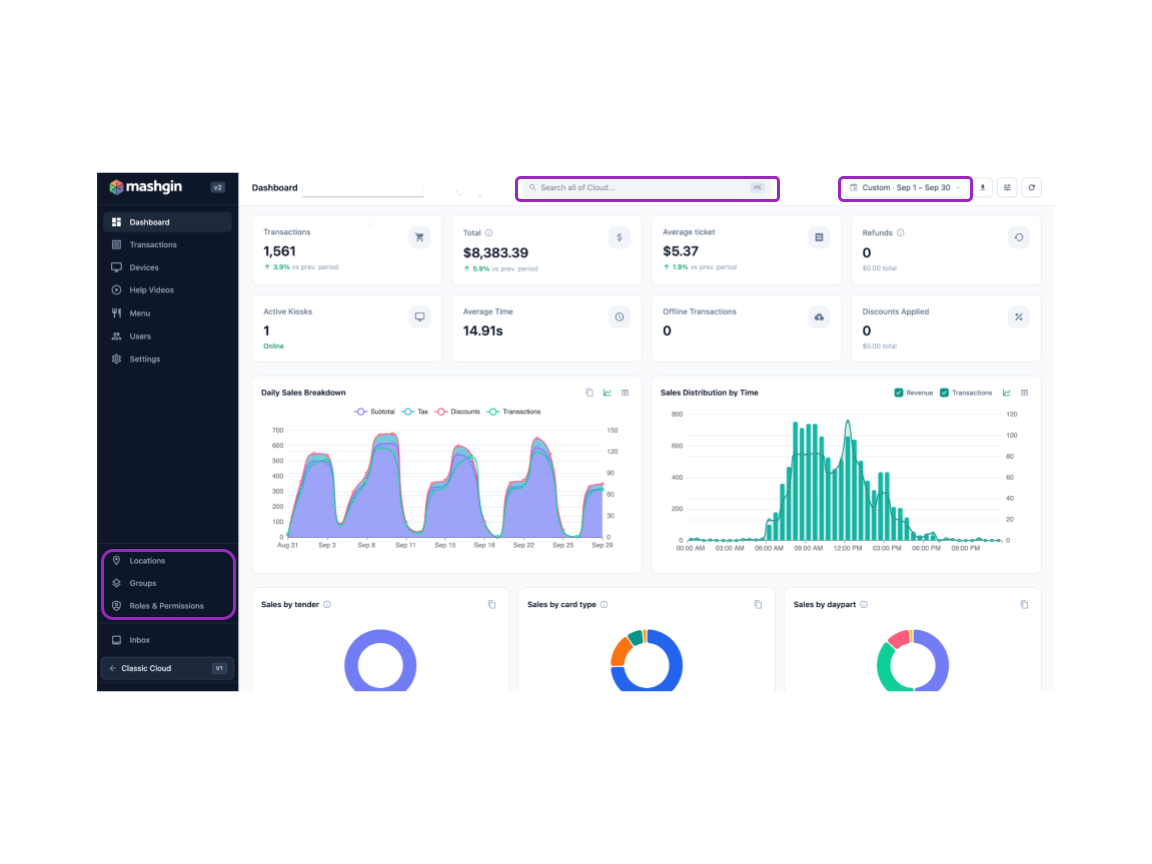This screenshot has width=1152, height=864.
Task: Open the filter settings icon in the top bar
Action: pos(1007,188)
